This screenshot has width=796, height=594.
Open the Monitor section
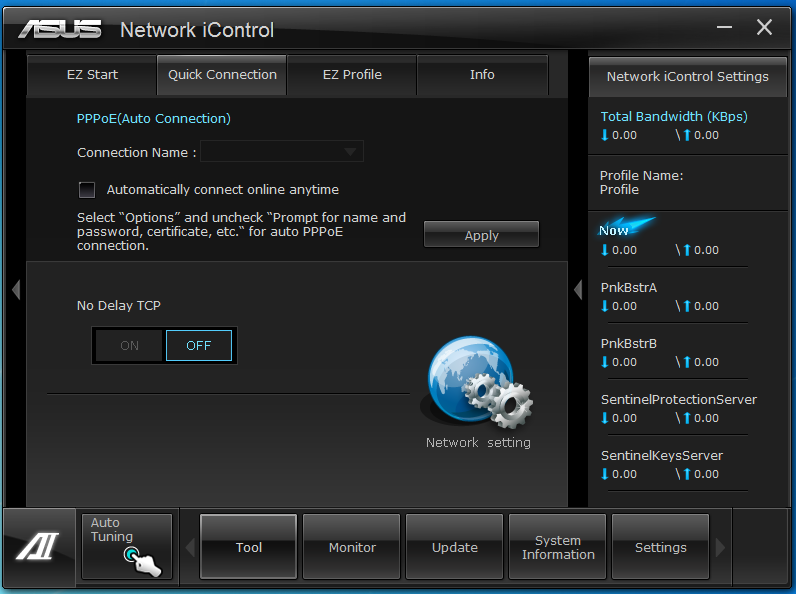pyautogui.click(x=352, y=547)
